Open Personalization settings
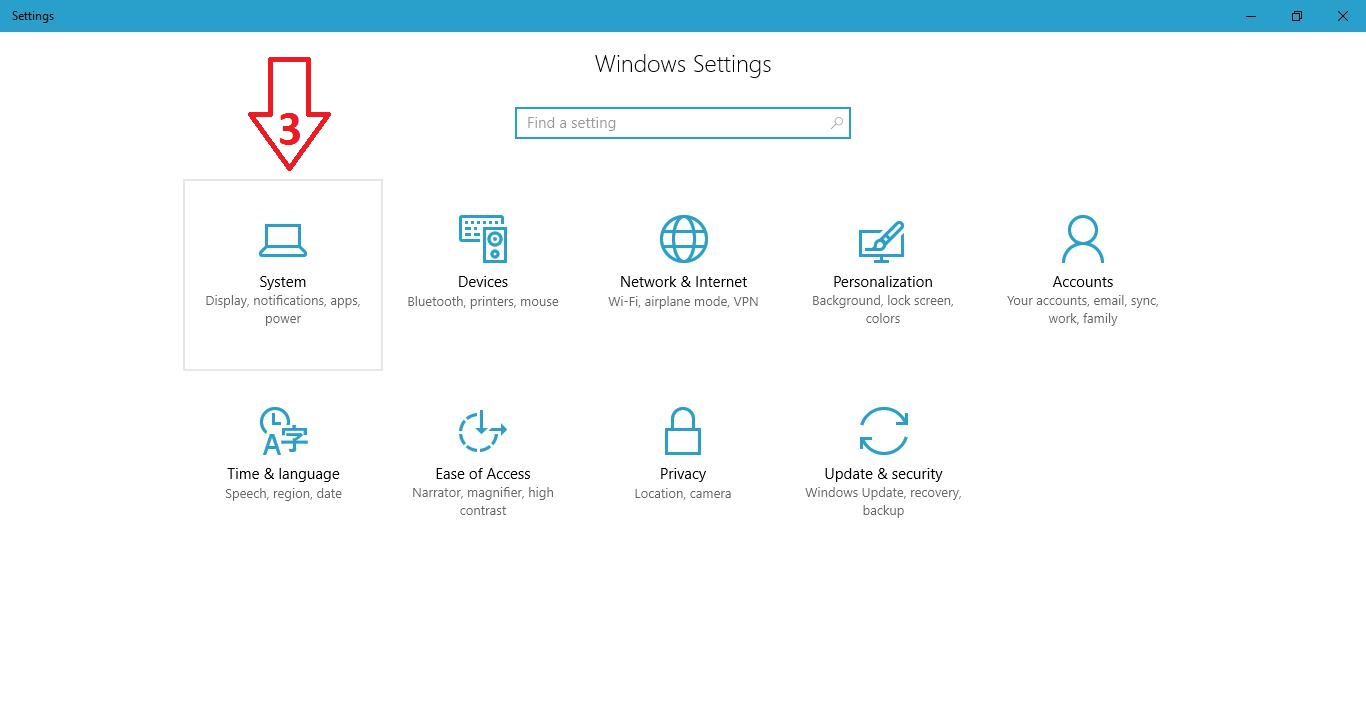The width and height of the screenshot is (1366, 728). pyautogui.click(x=883, y=260)
